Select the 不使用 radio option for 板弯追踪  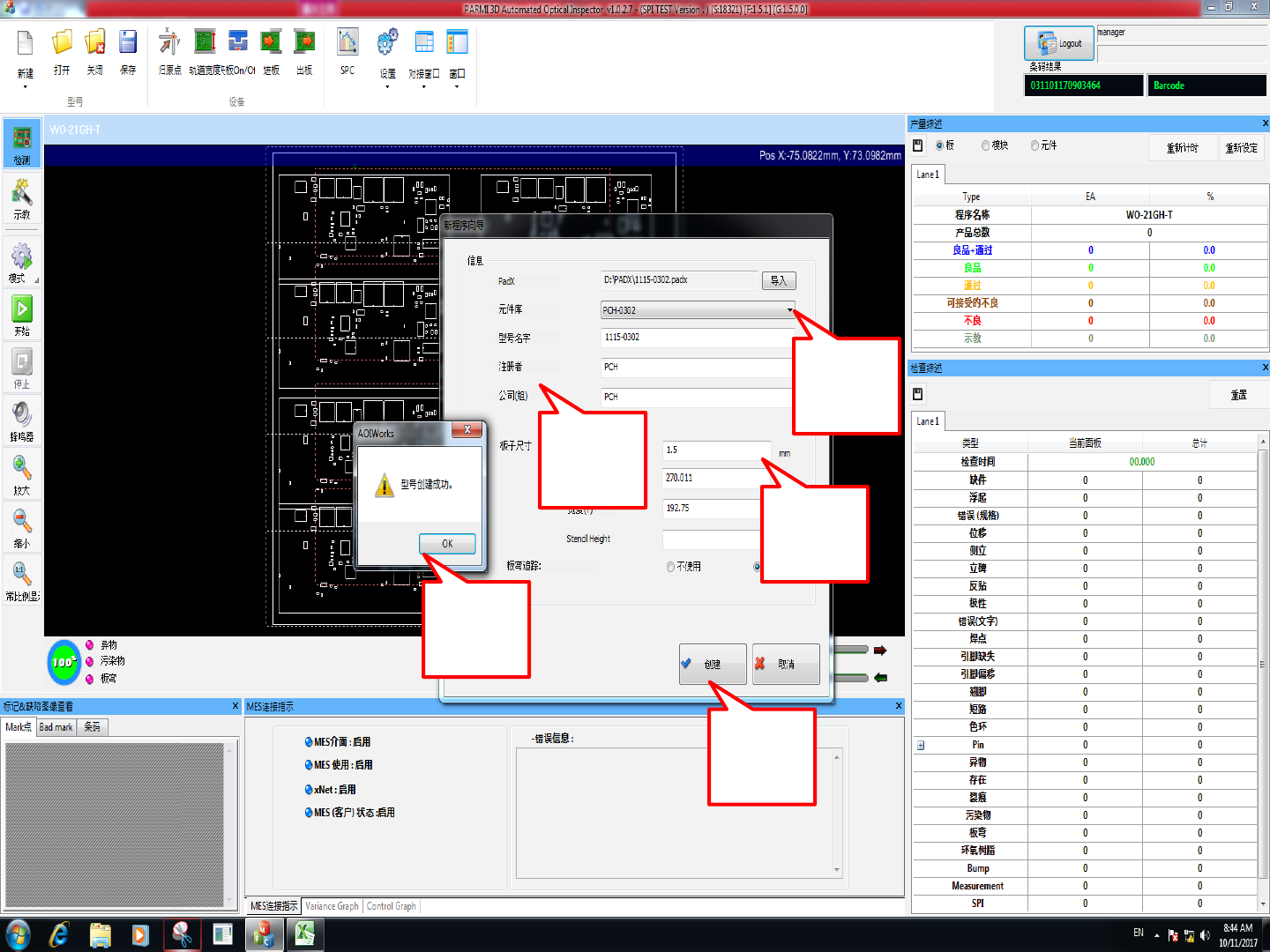[x=671, y=567]
